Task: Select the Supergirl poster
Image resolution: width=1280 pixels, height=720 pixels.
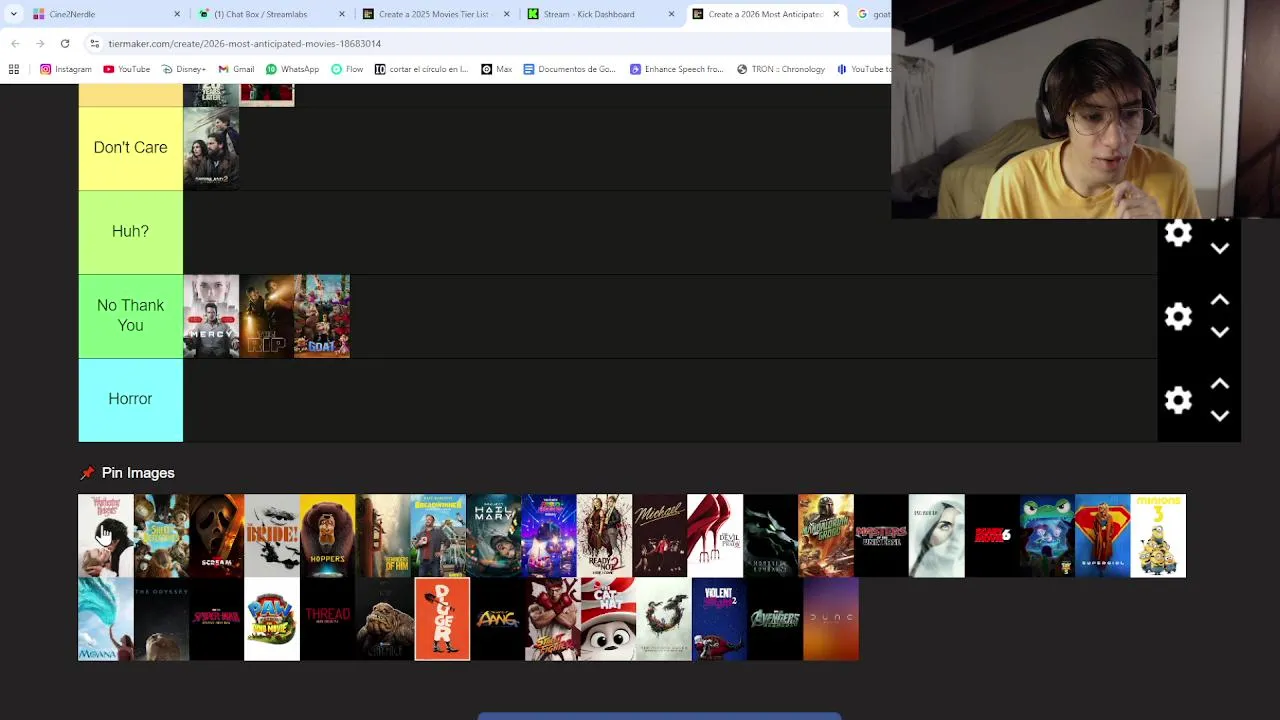Action: click(1103, 536)
